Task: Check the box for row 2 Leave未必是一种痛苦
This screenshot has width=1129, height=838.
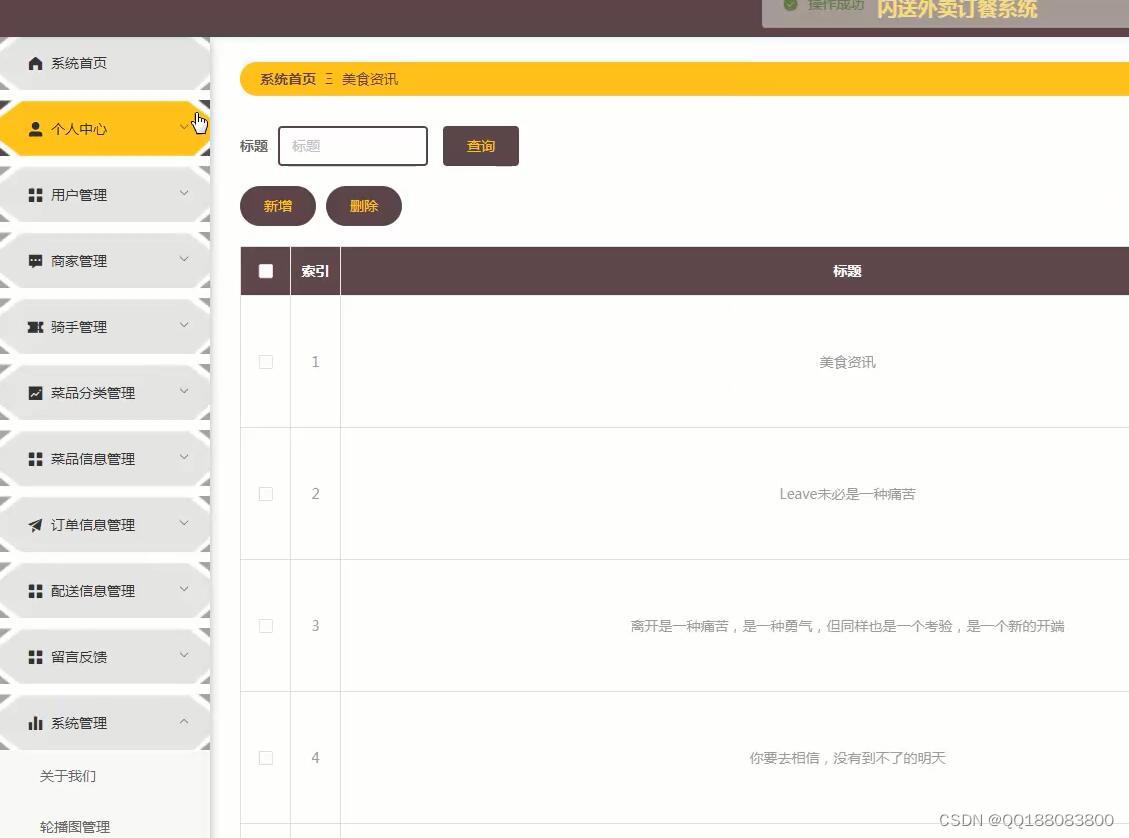Action: click(266, 494)
